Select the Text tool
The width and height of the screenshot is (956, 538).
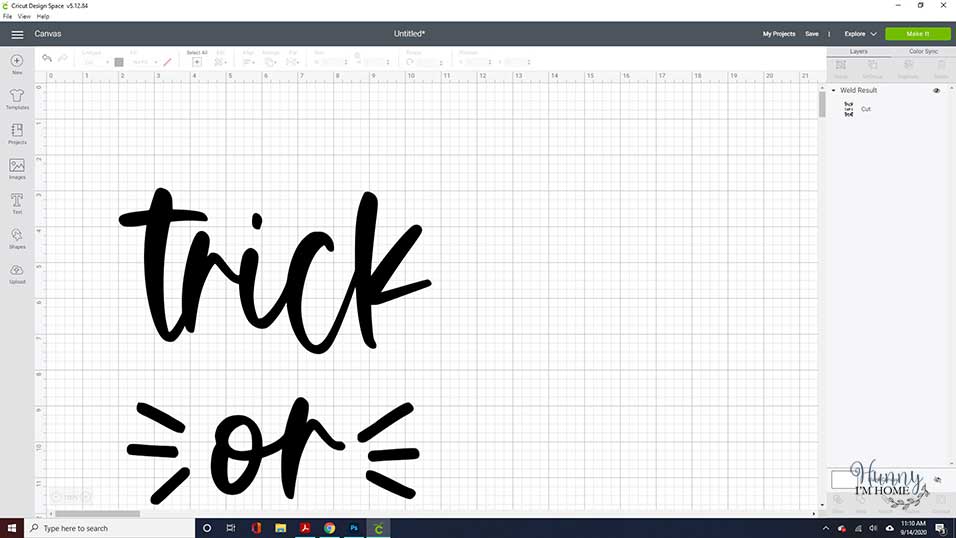point(17,203)
